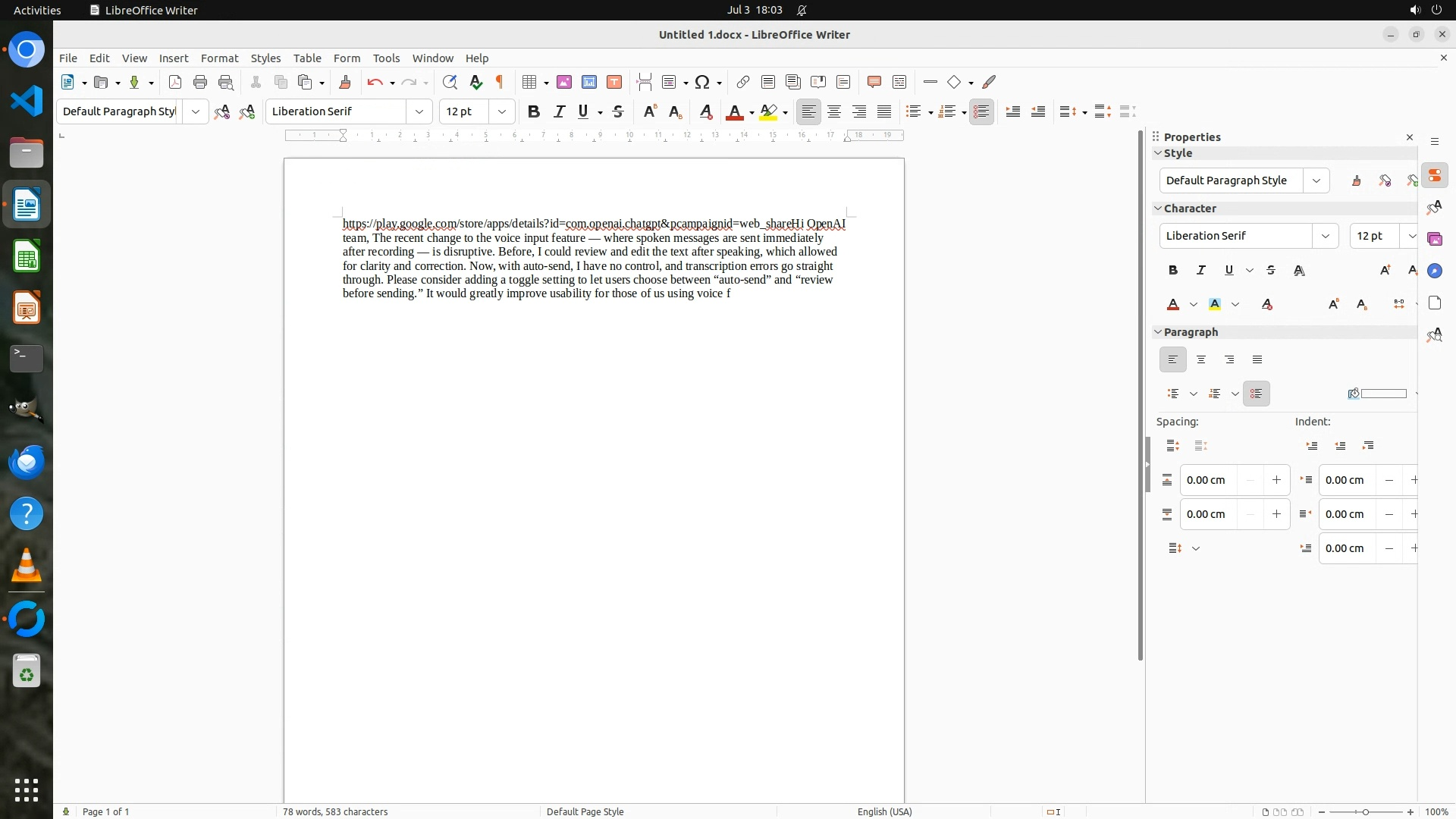Click the Print icon in toolbar
Image resolution: width=1456 pixels, height=819 pixels.
click(200, 82)
